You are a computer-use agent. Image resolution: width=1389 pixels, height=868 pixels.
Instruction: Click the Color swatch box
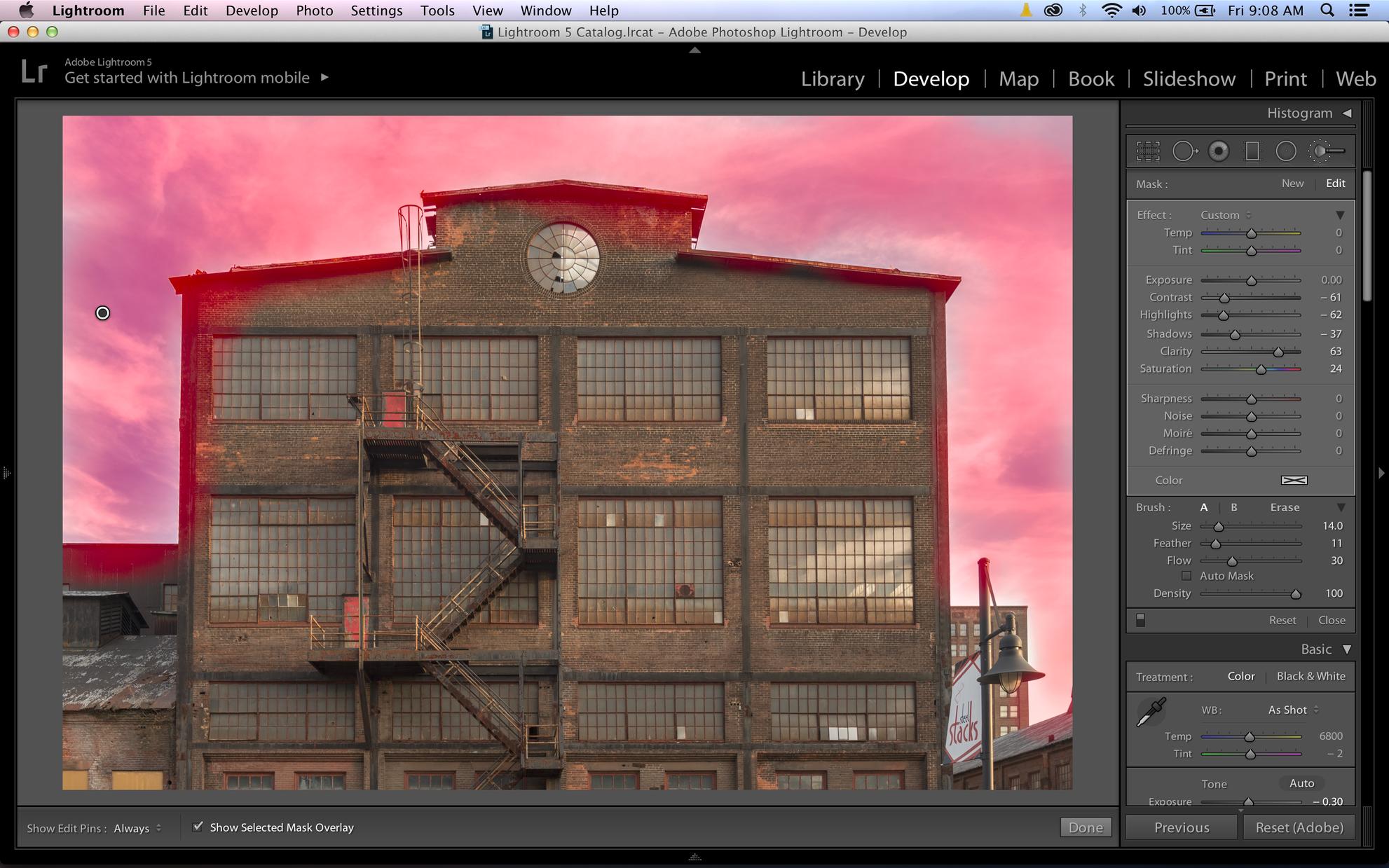pyautogui.click(x=1294, y=480)
